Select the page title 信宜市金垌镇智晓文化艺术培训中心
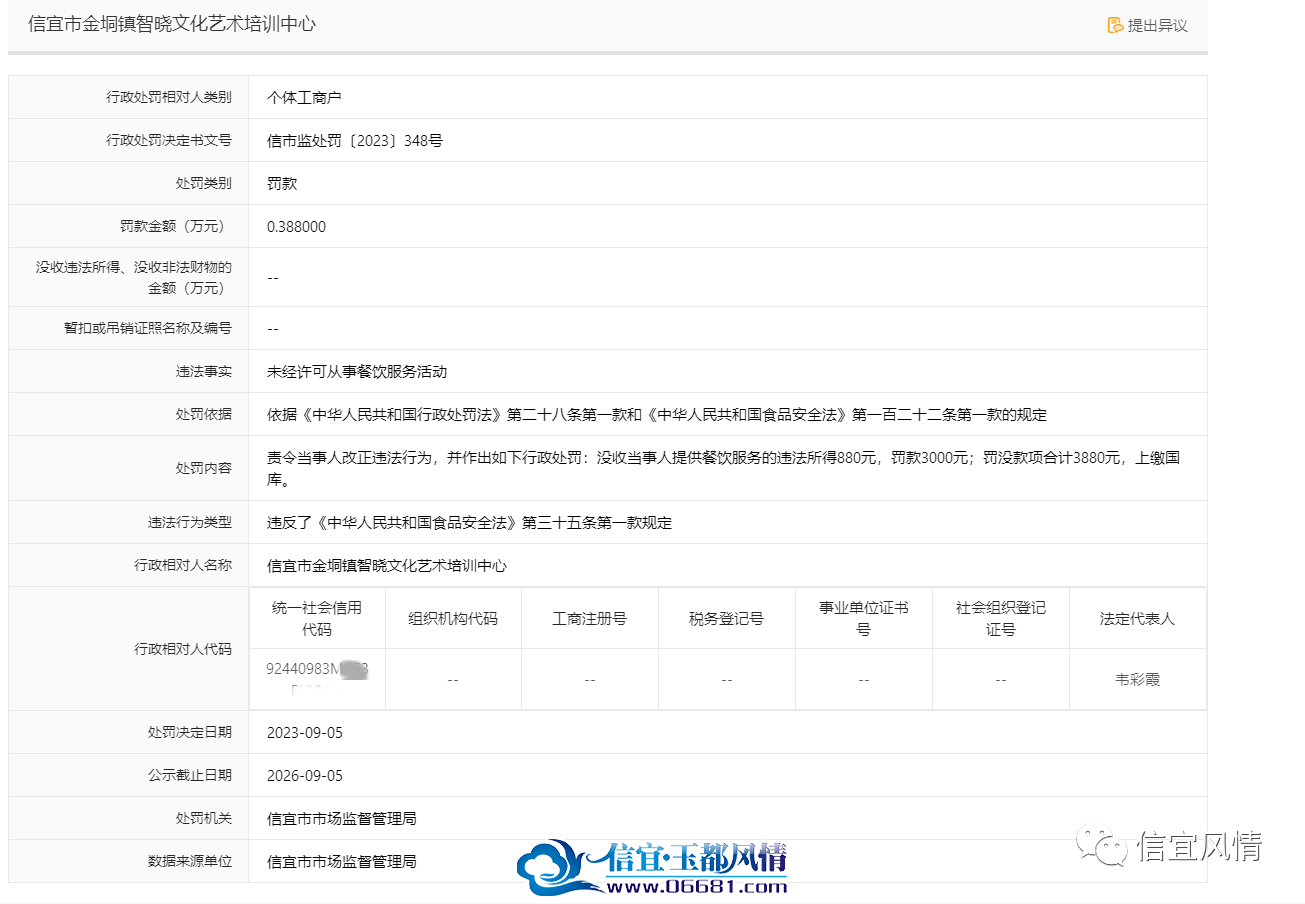 coord(172,24)
